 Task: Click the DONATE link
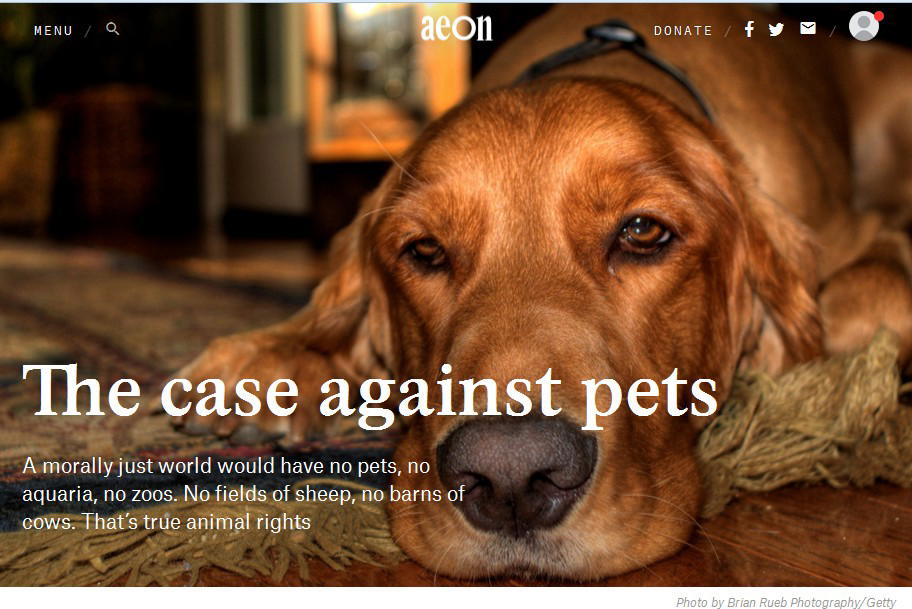(x=683, y=31)
